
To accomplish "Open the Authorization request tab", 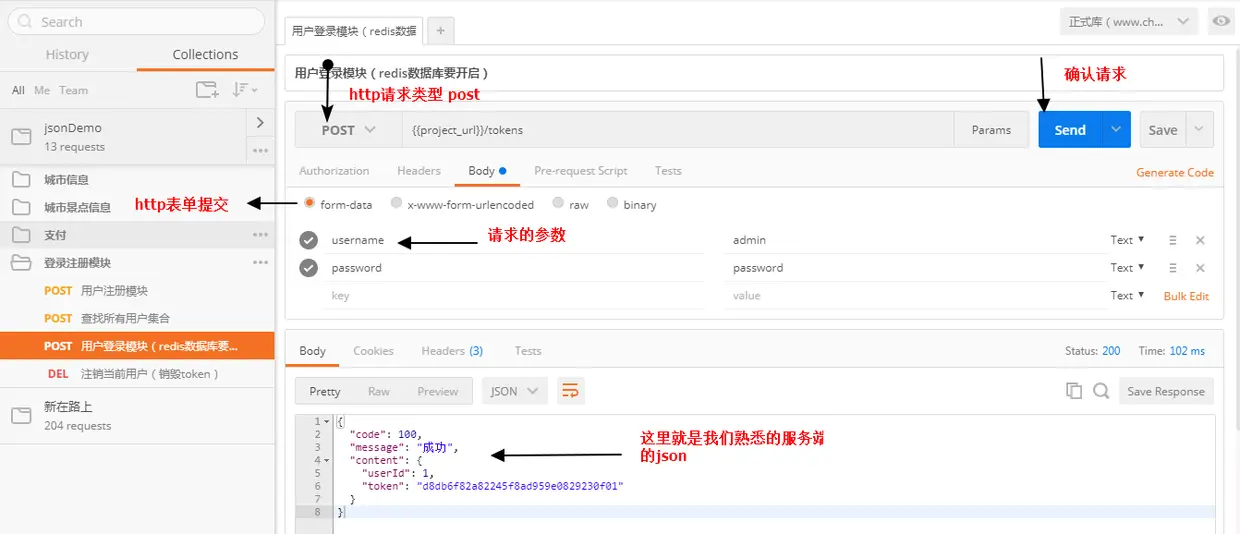I will [x=334, y=171].
